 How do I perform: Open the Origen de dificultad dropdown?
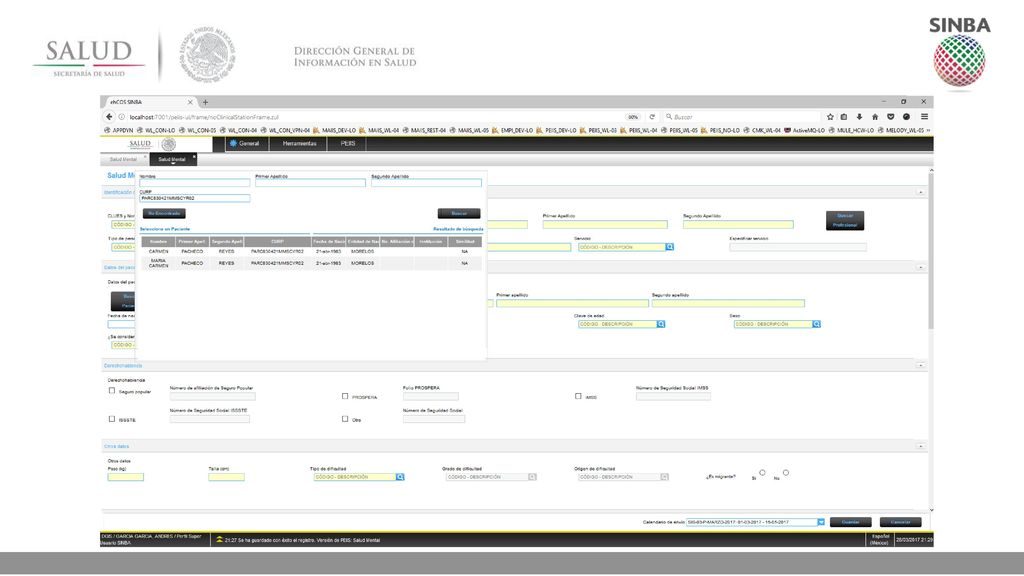pos(664,477)
